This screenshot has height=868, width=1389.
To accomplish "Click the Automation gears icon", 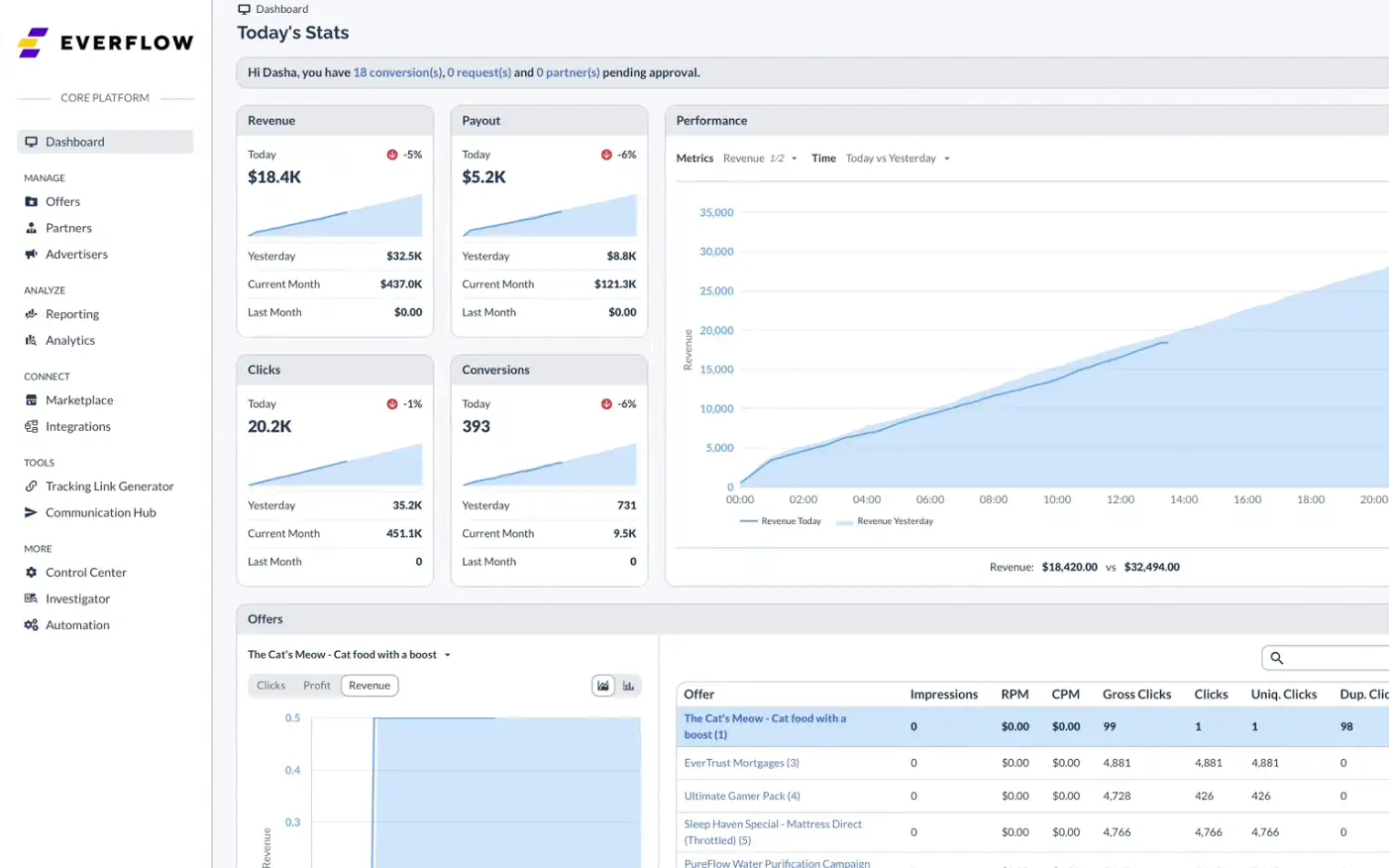I will coord(31,625).
